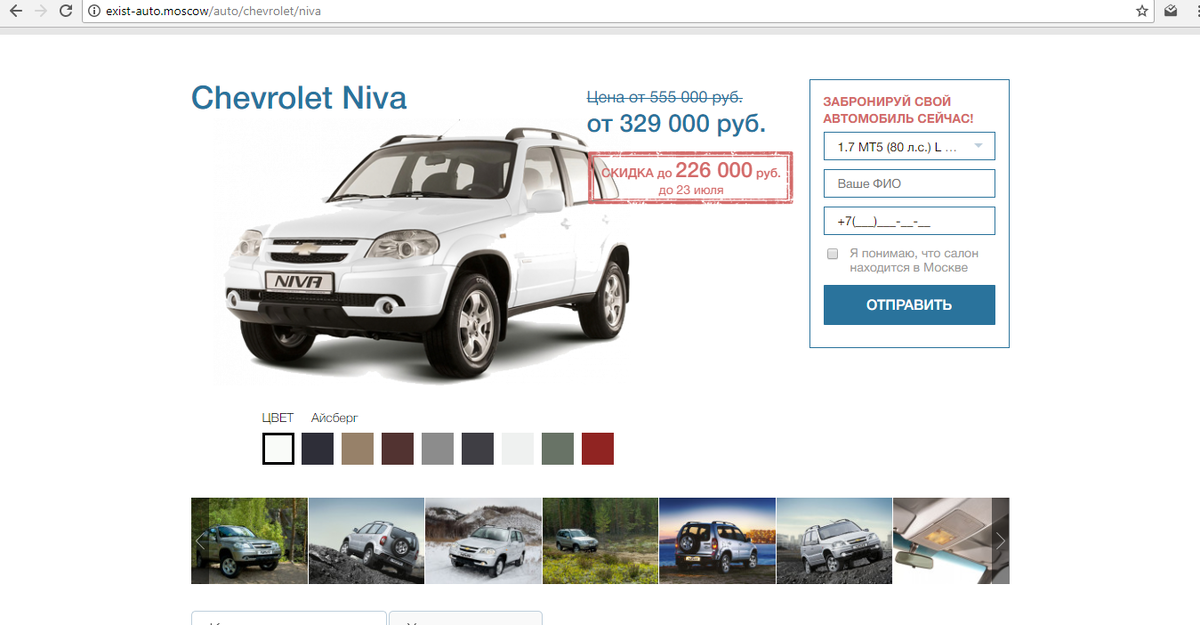Click the site info icon in address bar
This screenshot has width=1200, height=625.
tap(95, 11)
